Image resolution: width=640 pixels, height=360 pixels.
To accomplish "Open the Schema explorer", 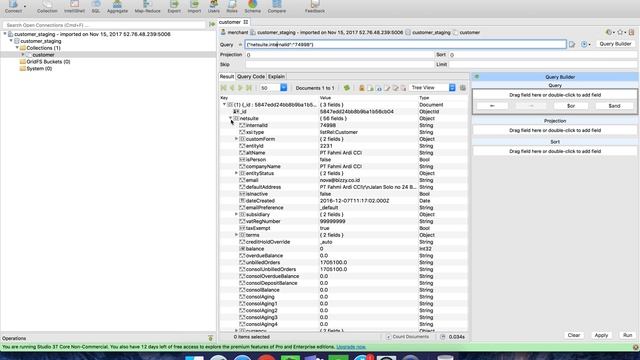I will click(253, 6).
